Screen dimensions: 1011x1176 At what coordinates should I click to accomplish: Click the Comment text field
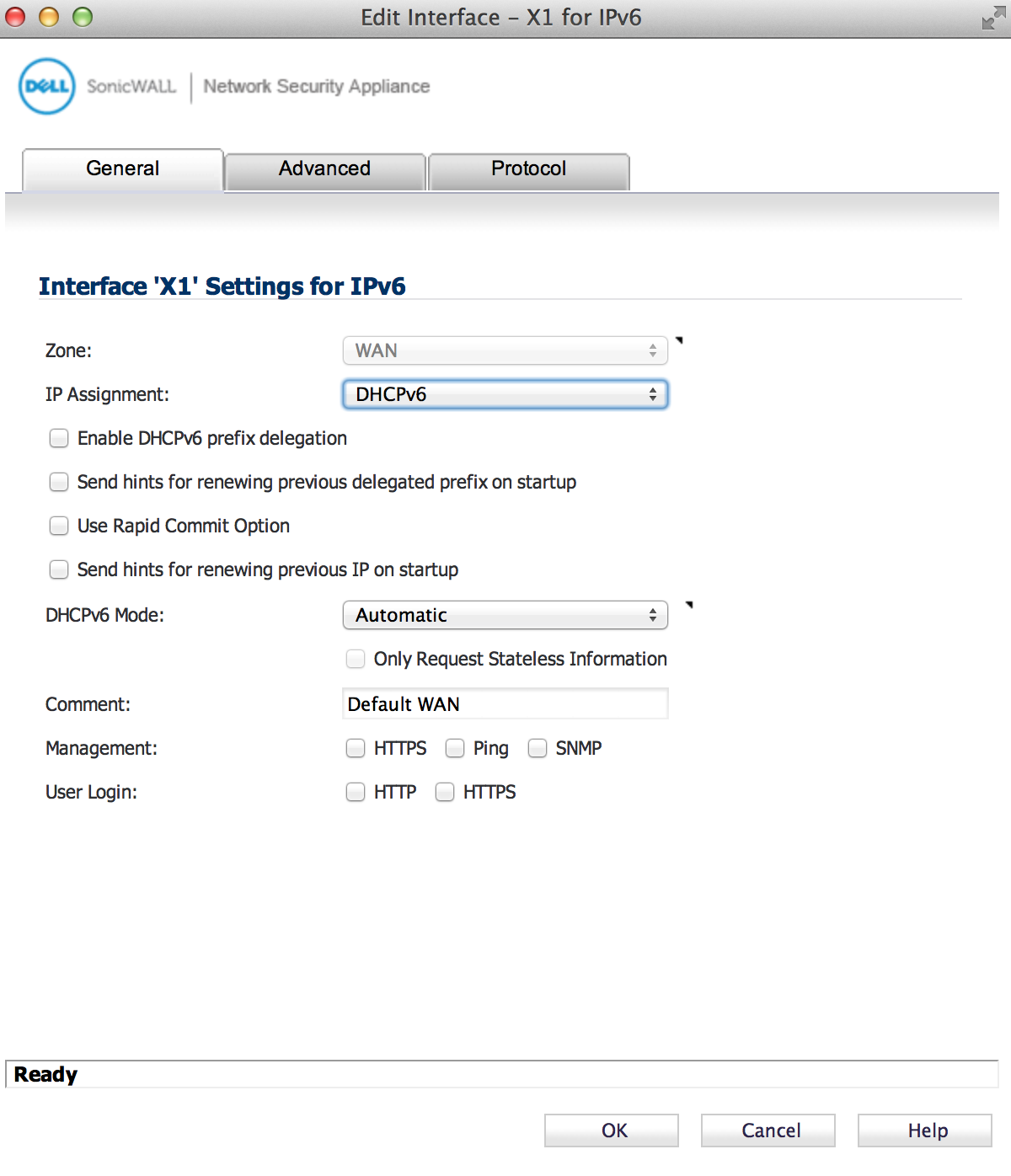505,704
